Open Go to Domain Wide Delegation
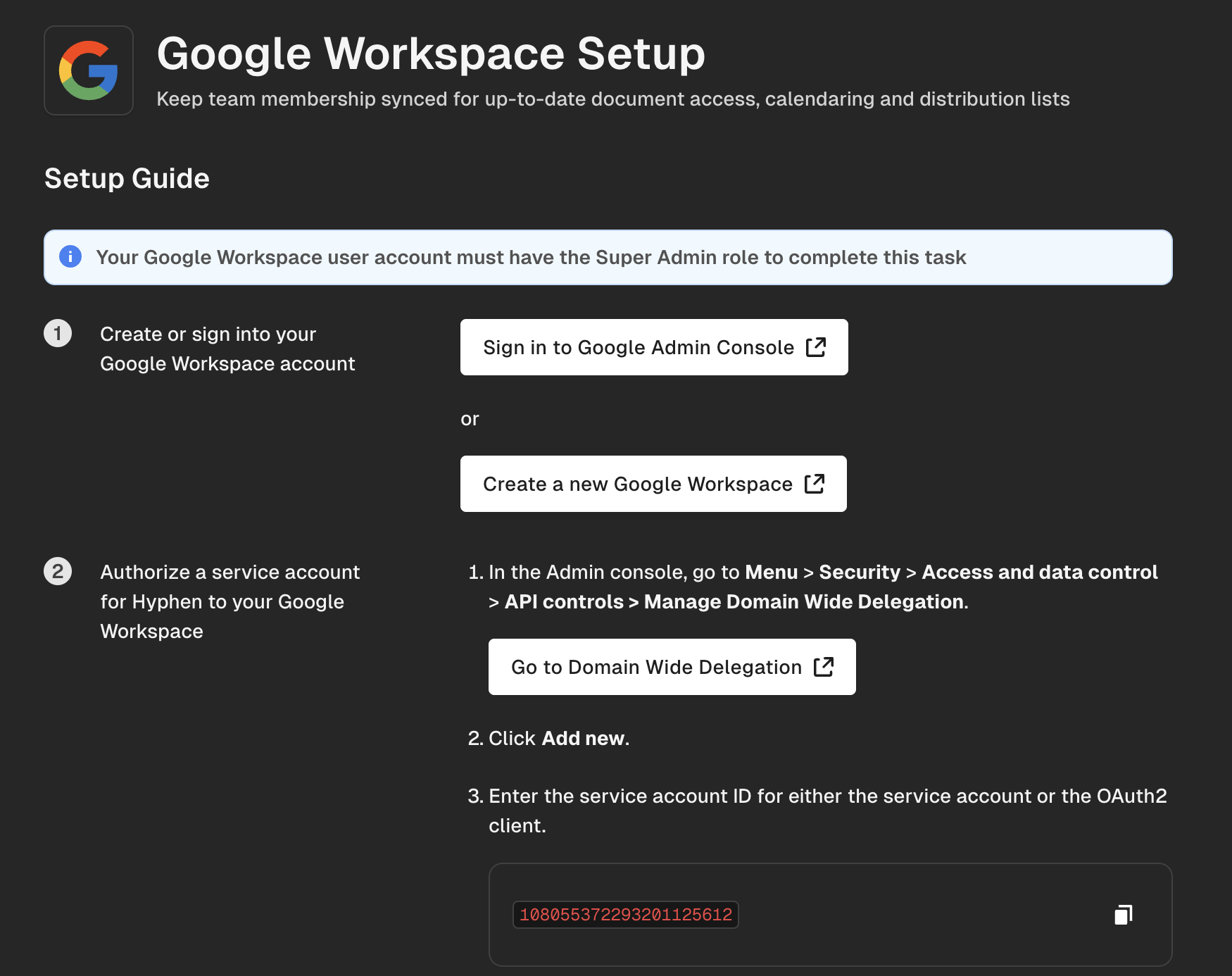 672,667
